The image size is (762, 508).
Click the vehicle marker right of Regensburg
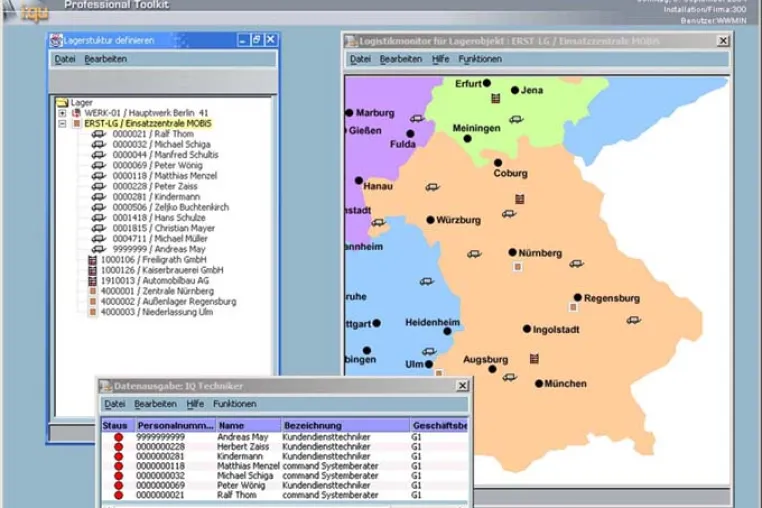click(634, 320)
